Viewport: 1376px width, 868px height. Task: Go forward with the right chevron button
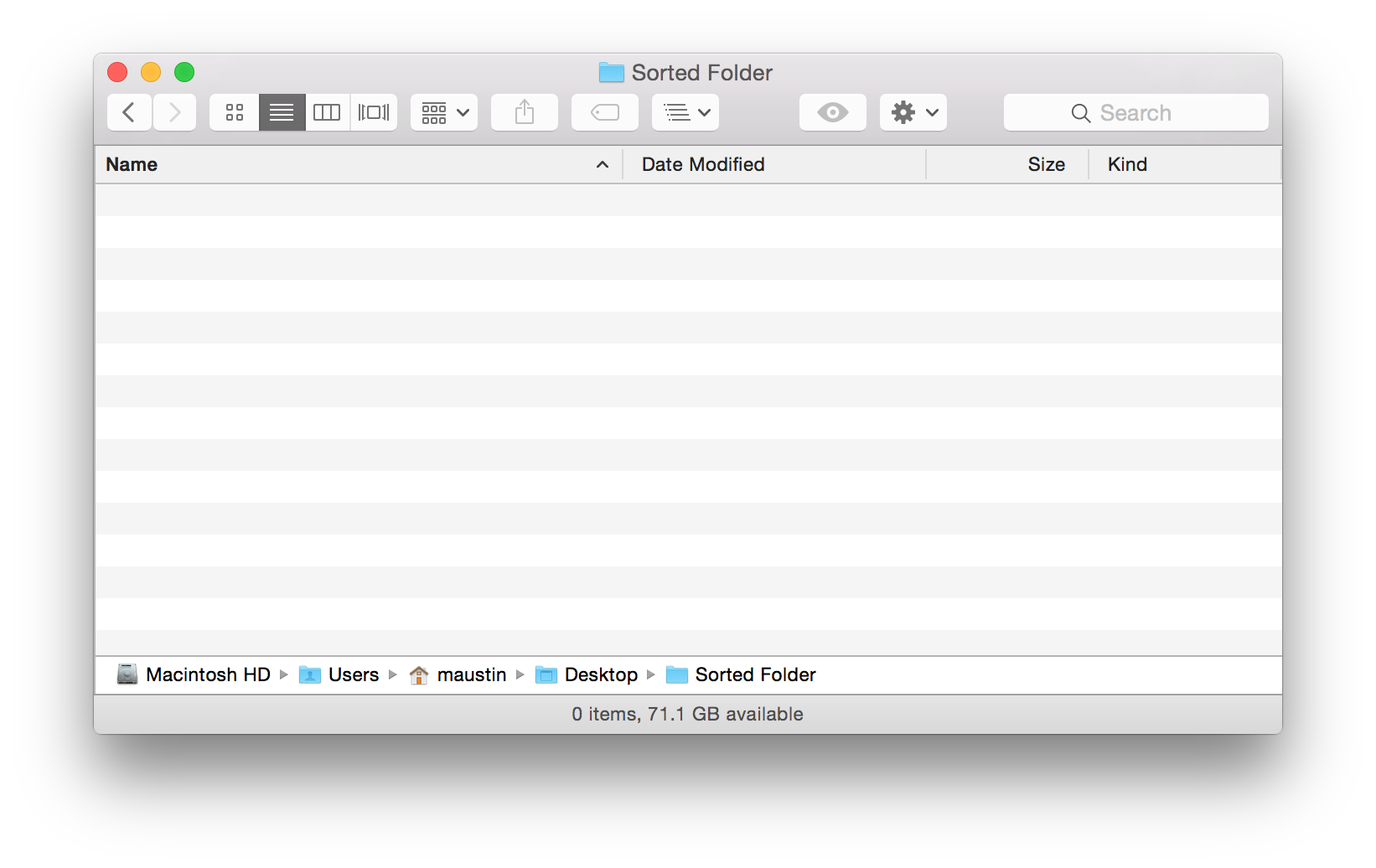tap(174, 112)
